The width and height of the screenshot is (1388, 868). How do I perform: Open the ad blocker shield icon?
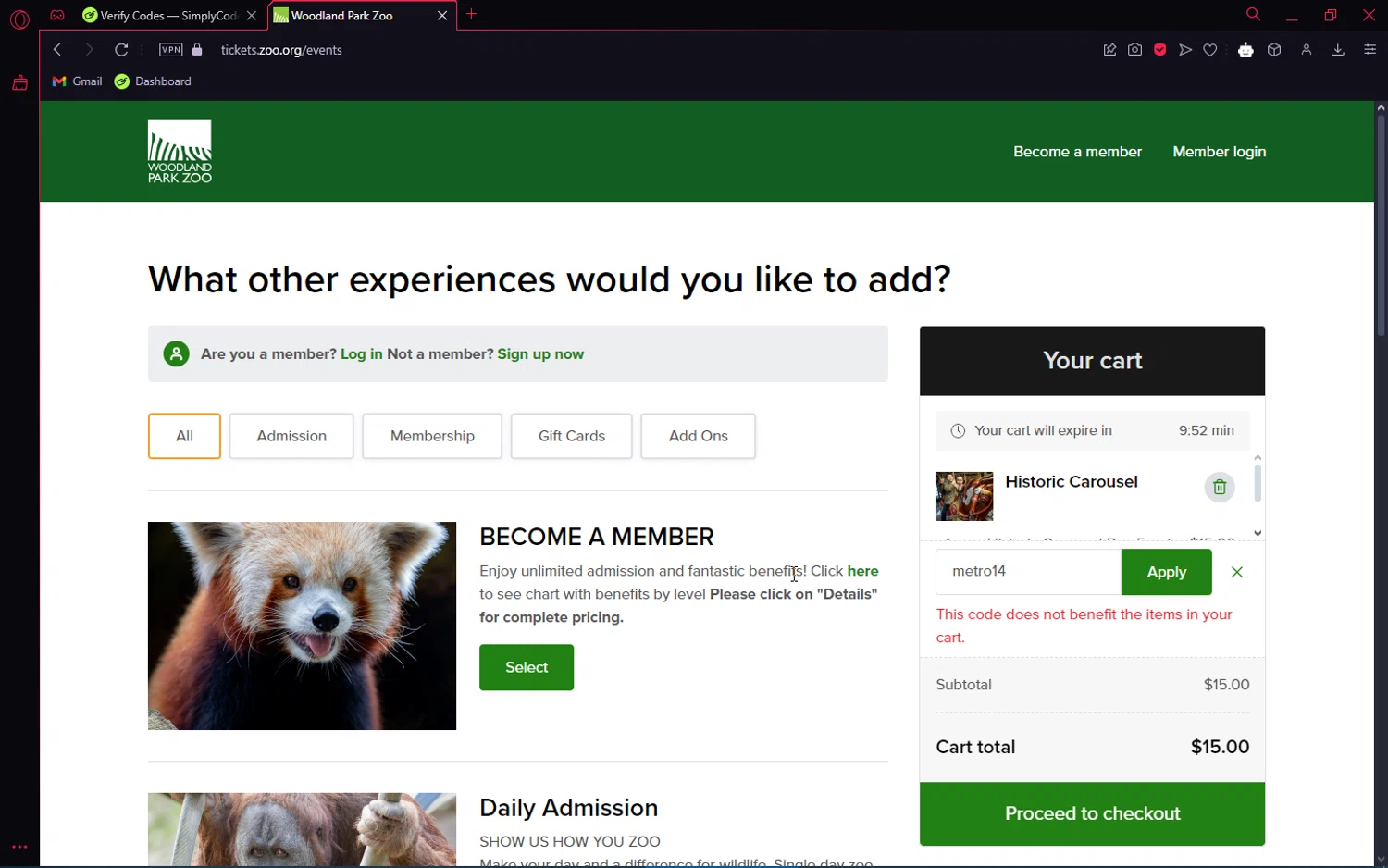click(x=1159, y=50)
